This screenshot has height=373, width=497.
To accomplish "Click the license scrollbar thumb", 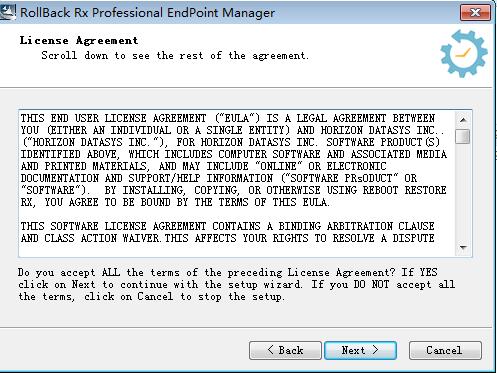I will pyautogui.click(x=463, y=136).
